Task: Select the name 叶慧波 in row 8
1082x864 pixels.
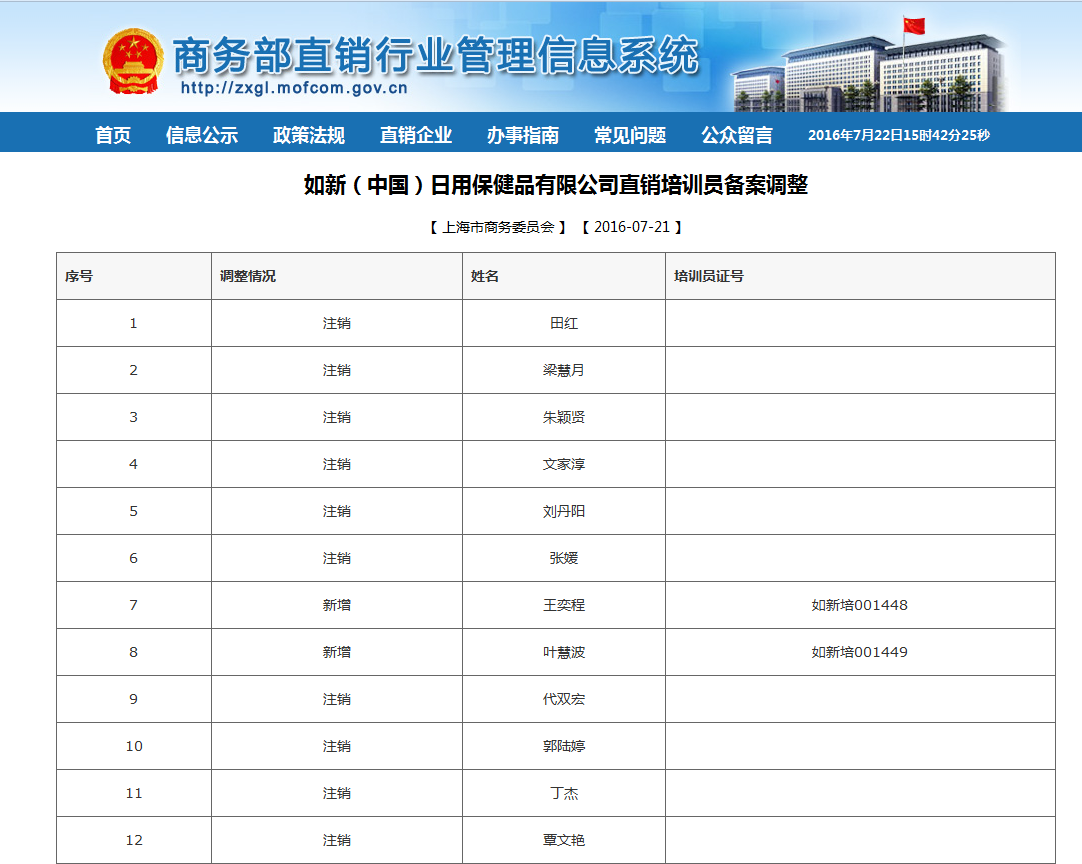Action: pos(564,651)
